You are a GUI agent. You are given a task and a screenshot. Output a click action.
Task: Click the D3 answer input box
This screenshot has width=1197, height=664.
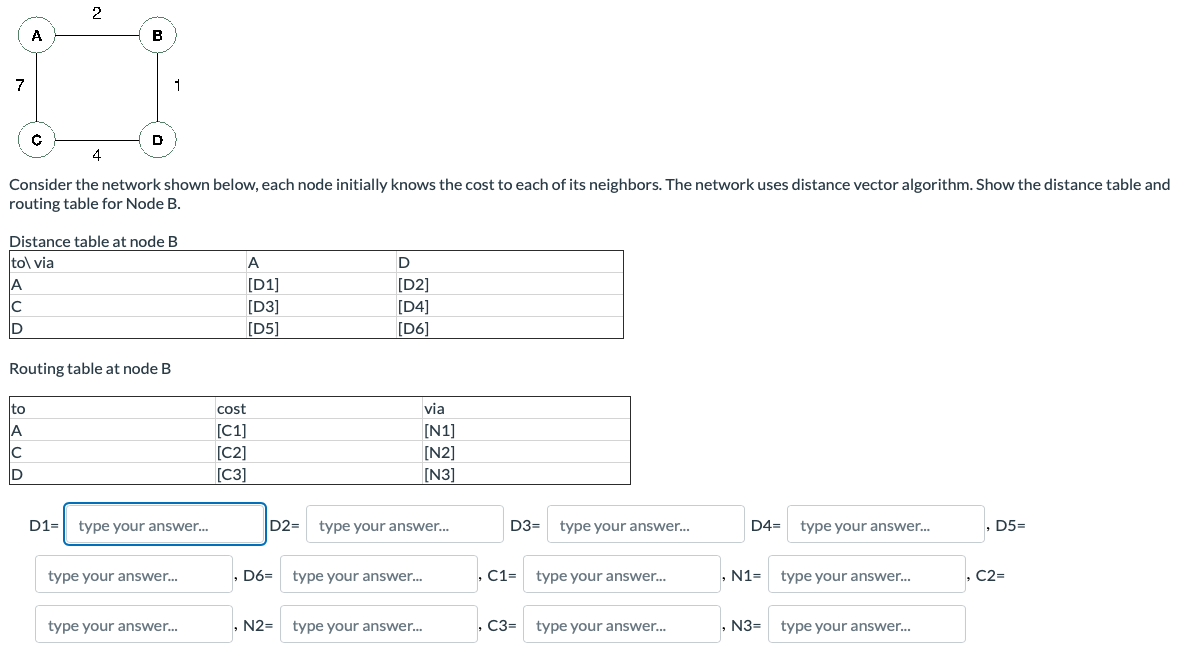(645, 524)
